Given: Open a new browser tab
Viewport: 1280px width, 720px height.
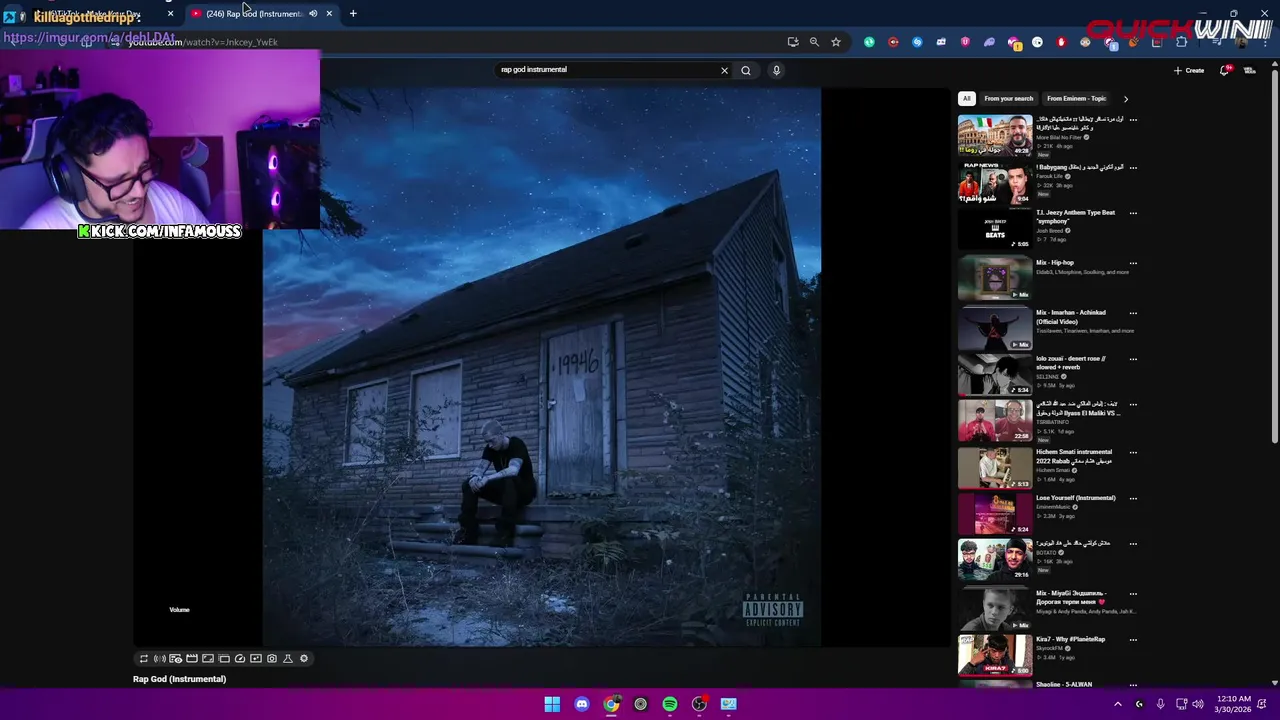Looking at the screenshot, I should tap(353, 13).
